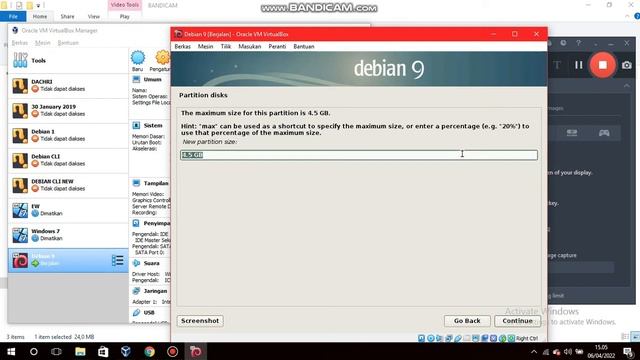640x360 pixels.
Task: Show hidden system tray icons chevron
Action: 534,352
